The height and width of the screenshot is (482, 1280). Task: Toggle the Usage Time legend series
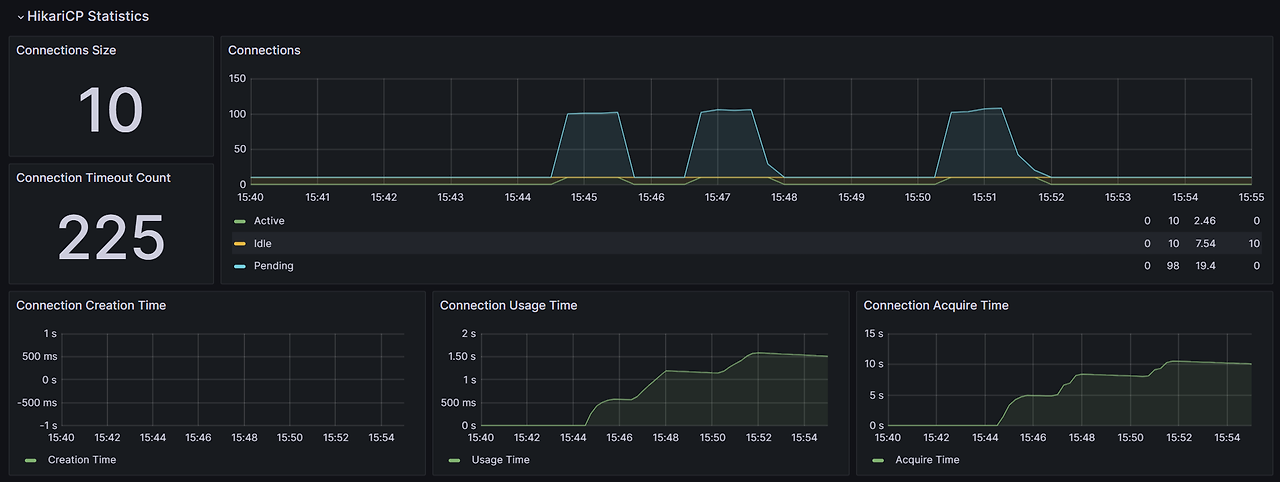501,460
